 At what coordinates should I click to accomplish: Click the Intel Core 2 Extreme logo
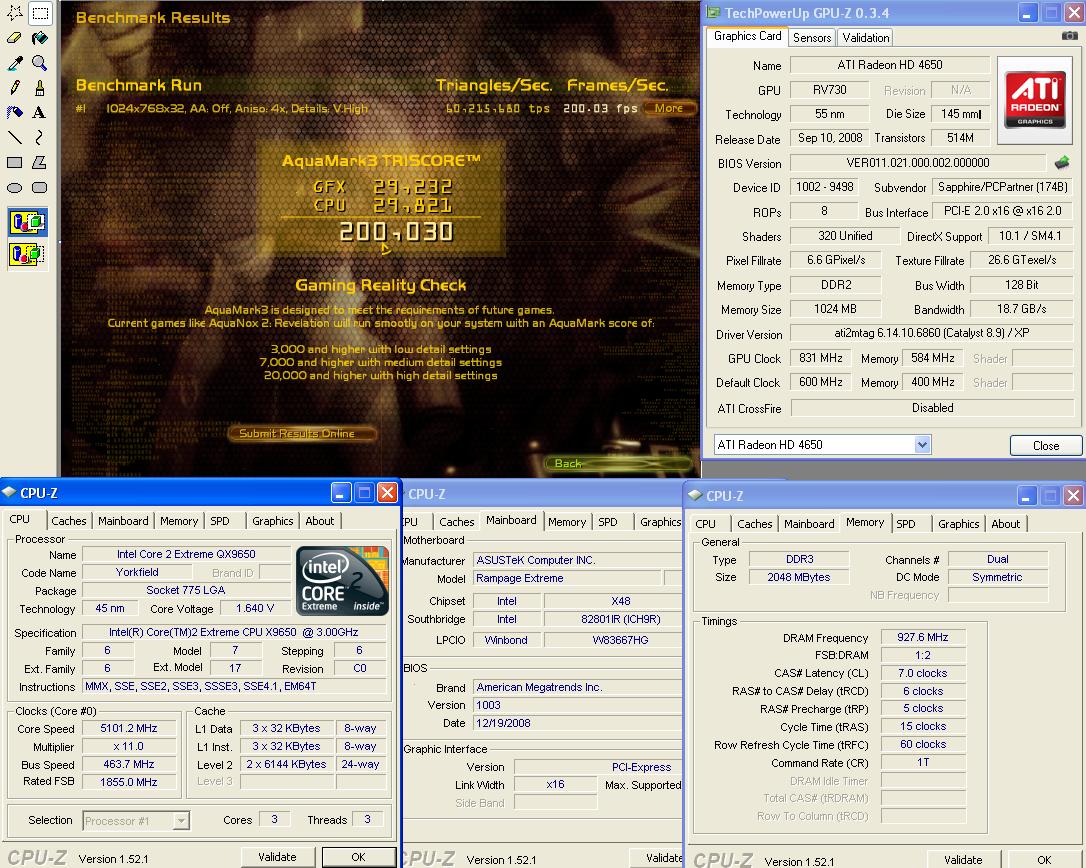(x=342, y=581)
